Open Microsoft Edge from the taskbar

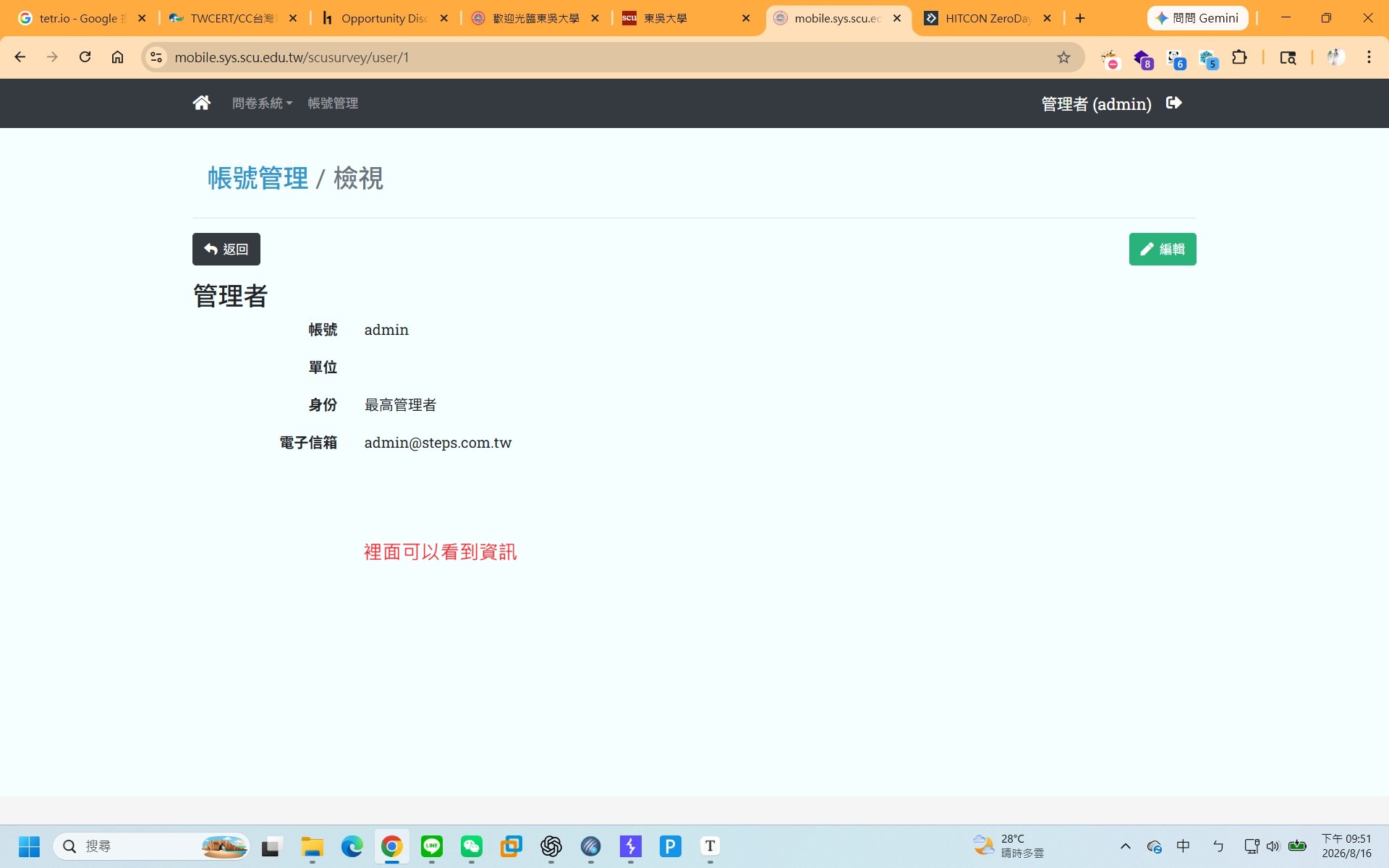tap(352, 846)
